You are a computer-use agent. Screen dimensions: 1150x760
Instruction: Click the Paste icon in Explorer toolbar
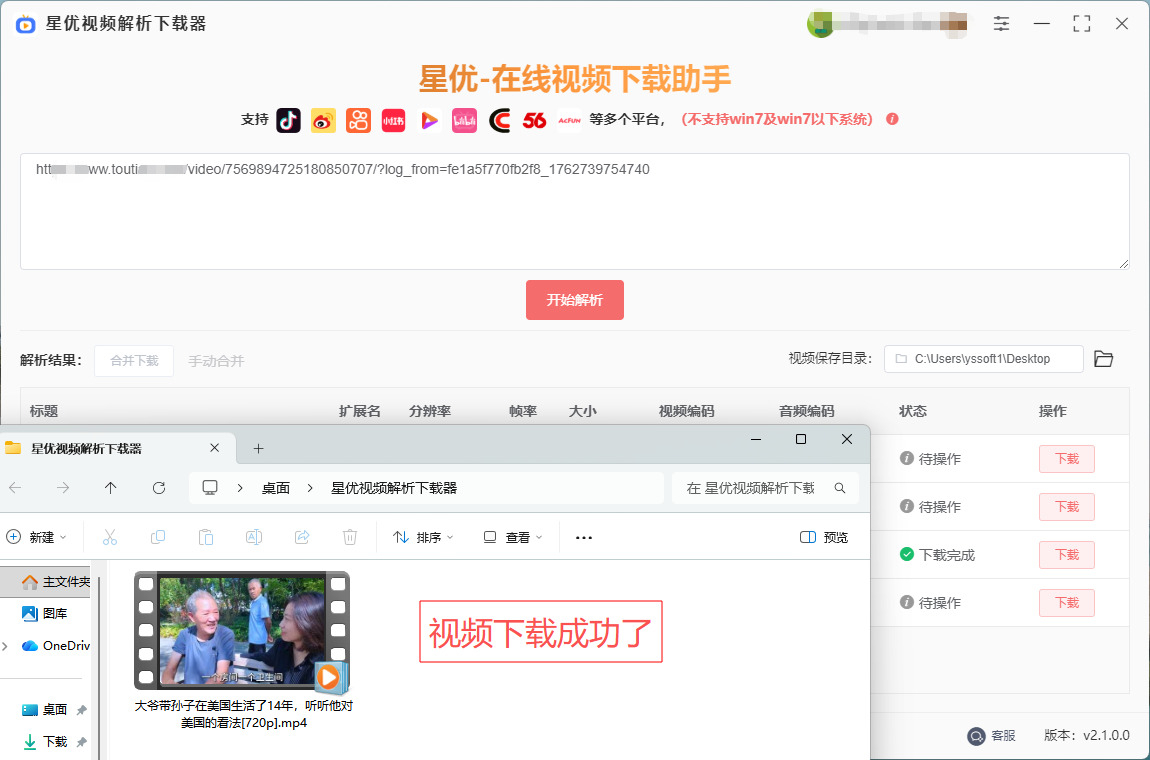(206, 538)
